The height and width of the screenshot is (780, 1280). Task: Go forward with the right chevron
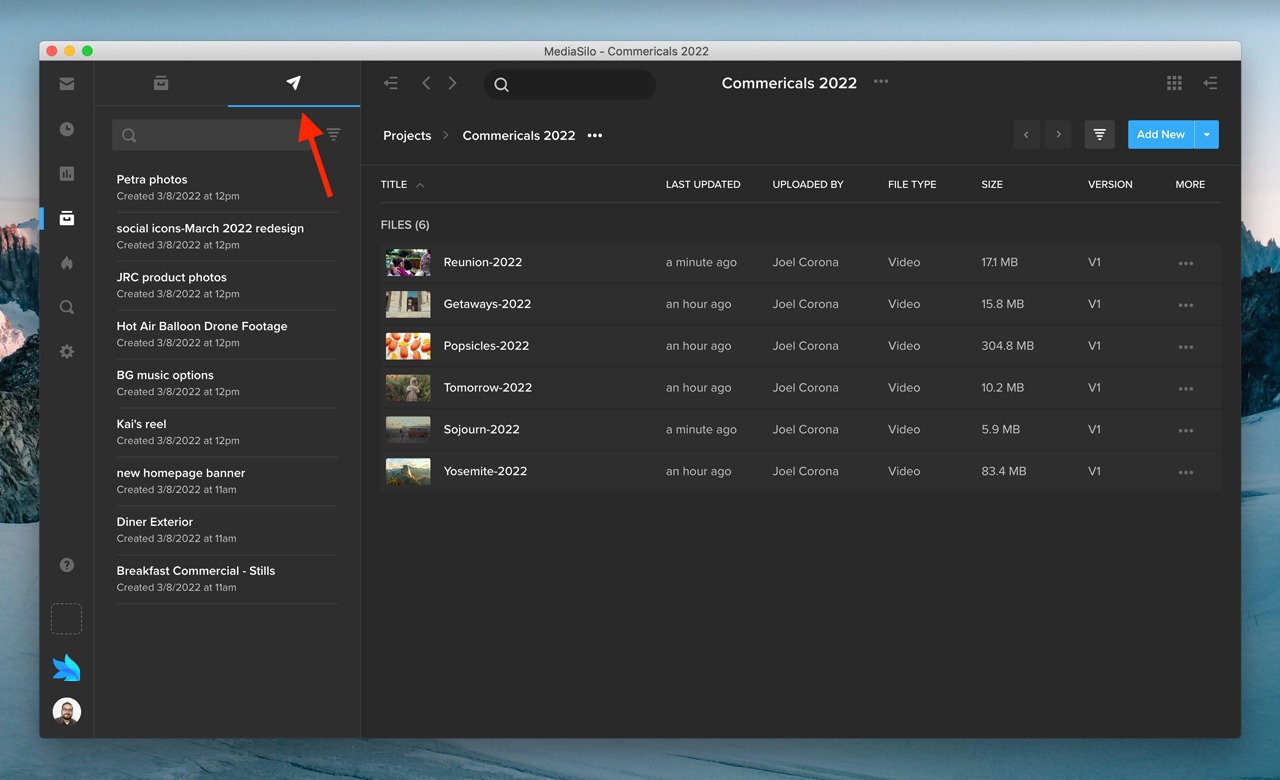[452, 83]
